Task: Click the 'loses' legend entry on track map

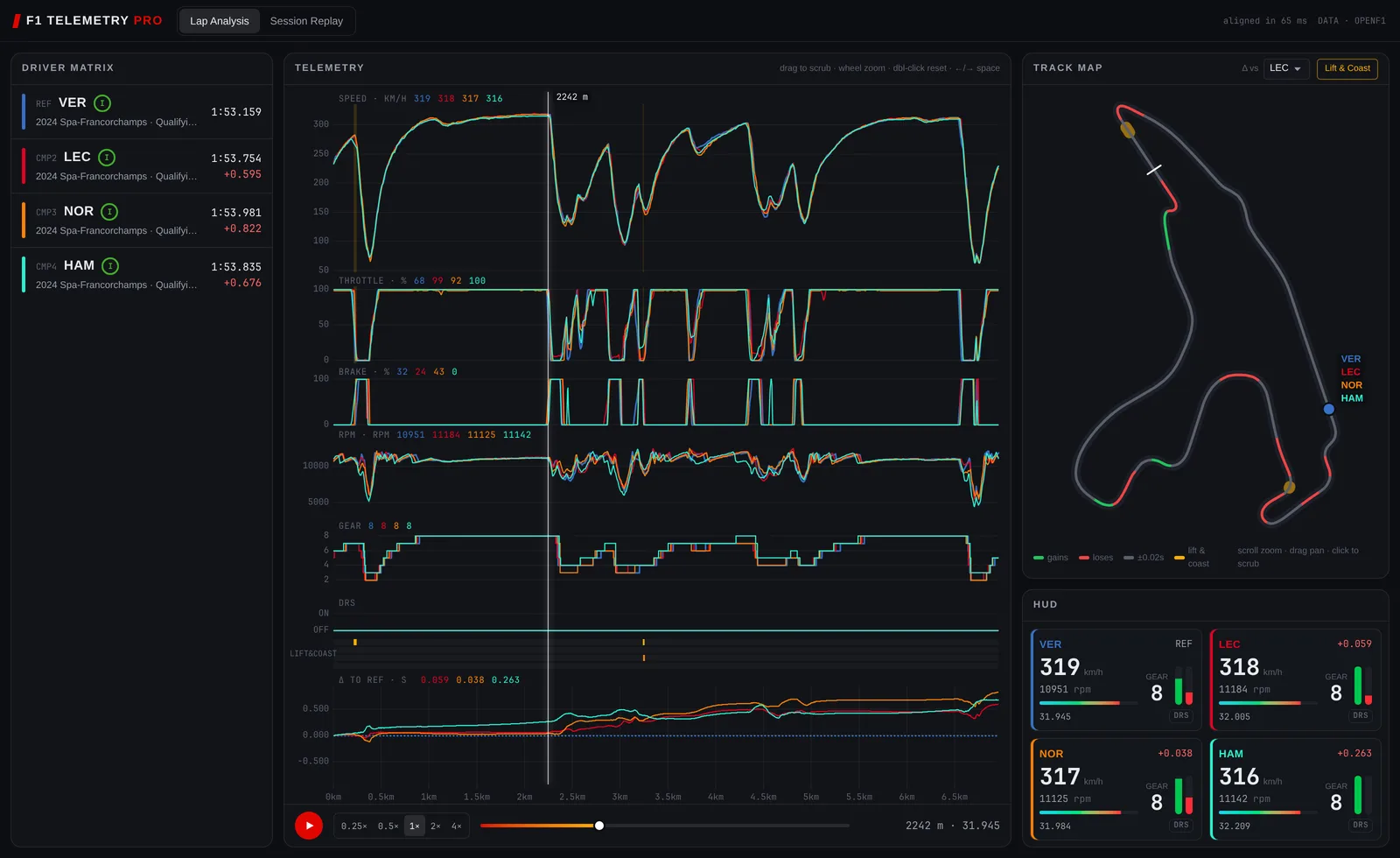Action: (x=1096, y=558)
